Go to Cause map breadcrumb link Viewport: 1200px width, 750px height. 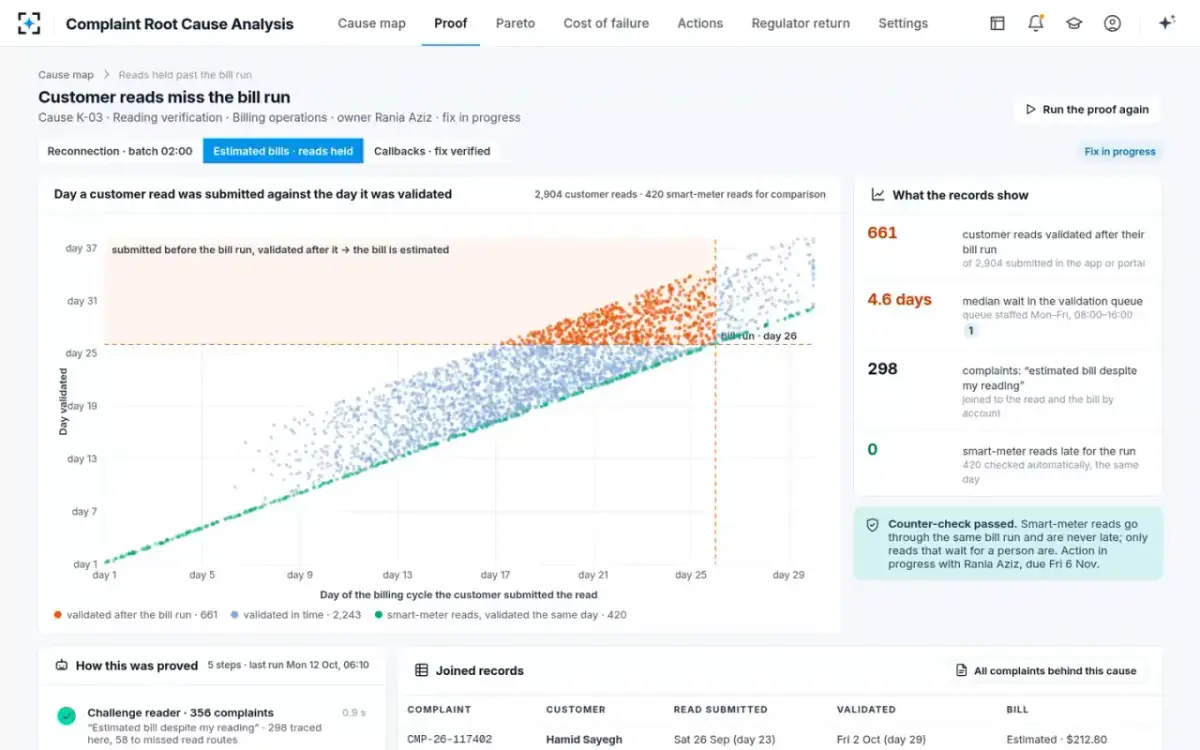click(66, 75)
